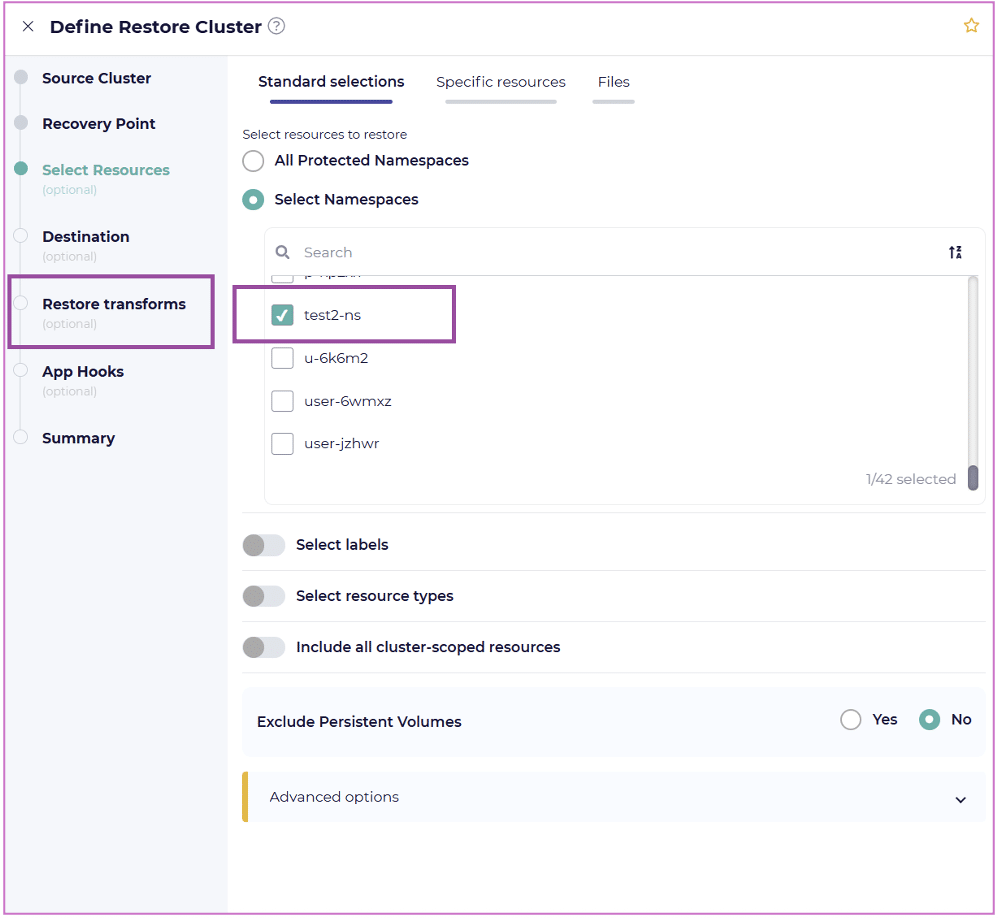Open App Hooks step
The height and width of the screenshot is (918, 998).
[x=83, y=372]
